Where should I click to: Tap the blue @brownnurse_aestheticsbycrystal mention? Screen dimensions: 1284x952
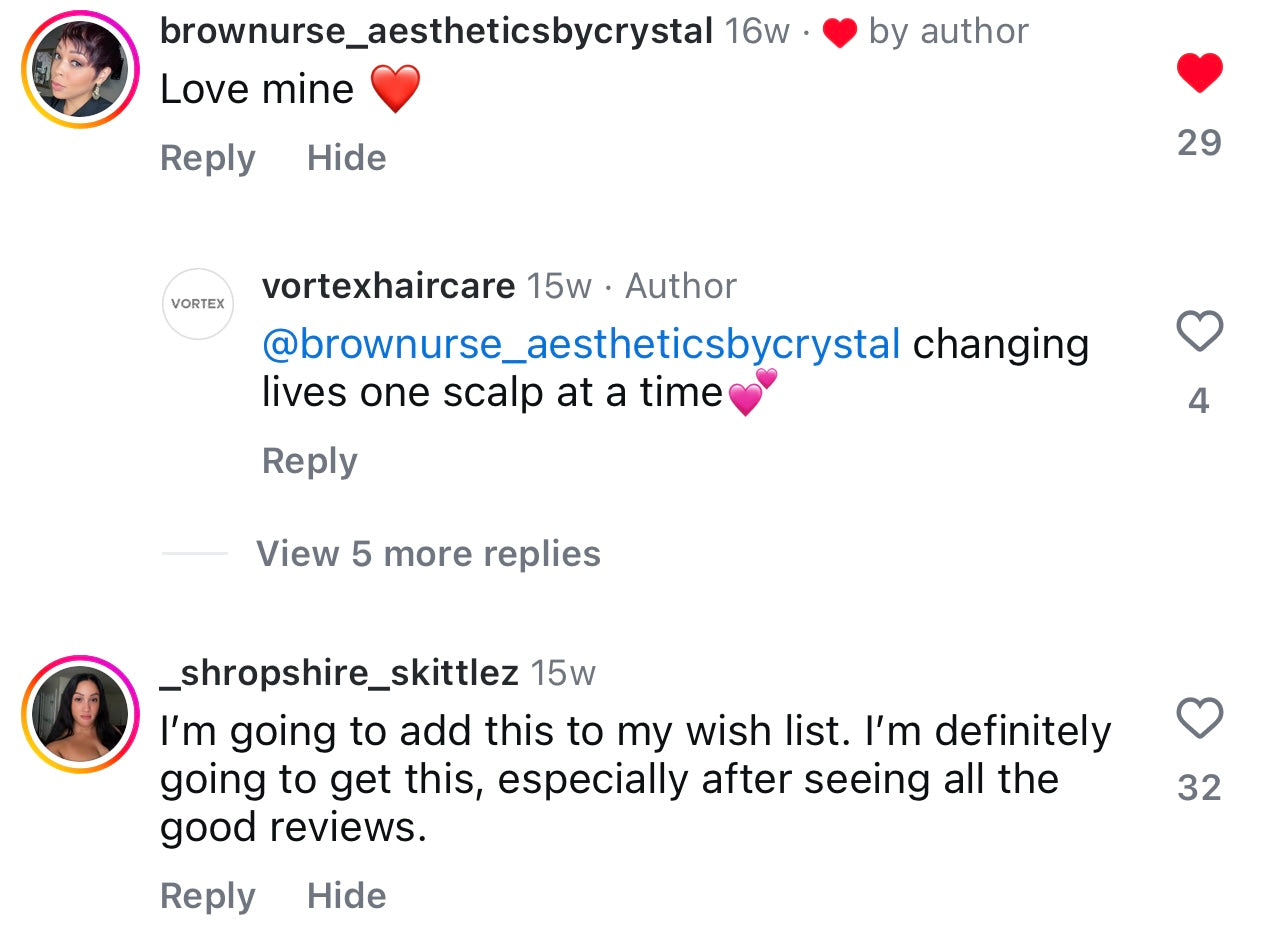581,343
